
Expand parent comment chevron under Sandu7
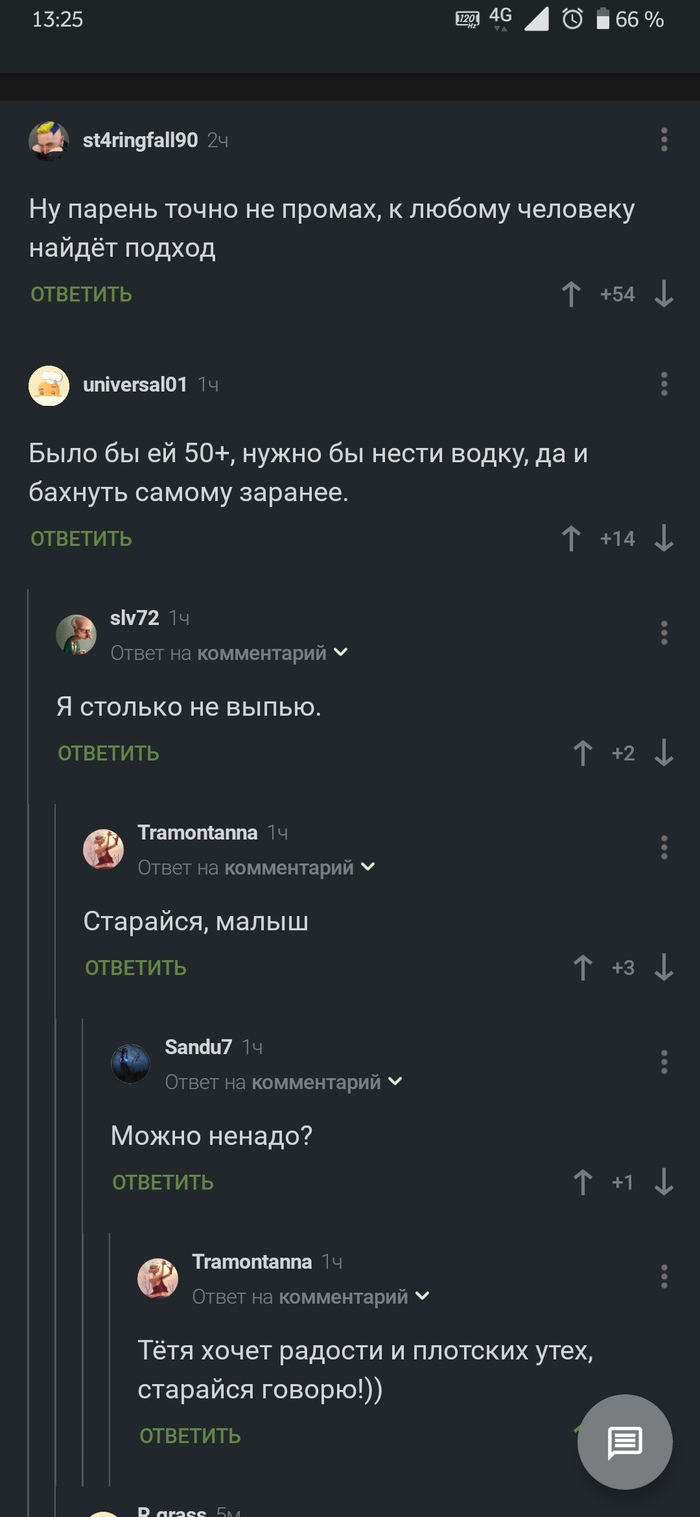[x=395, y=1082]
